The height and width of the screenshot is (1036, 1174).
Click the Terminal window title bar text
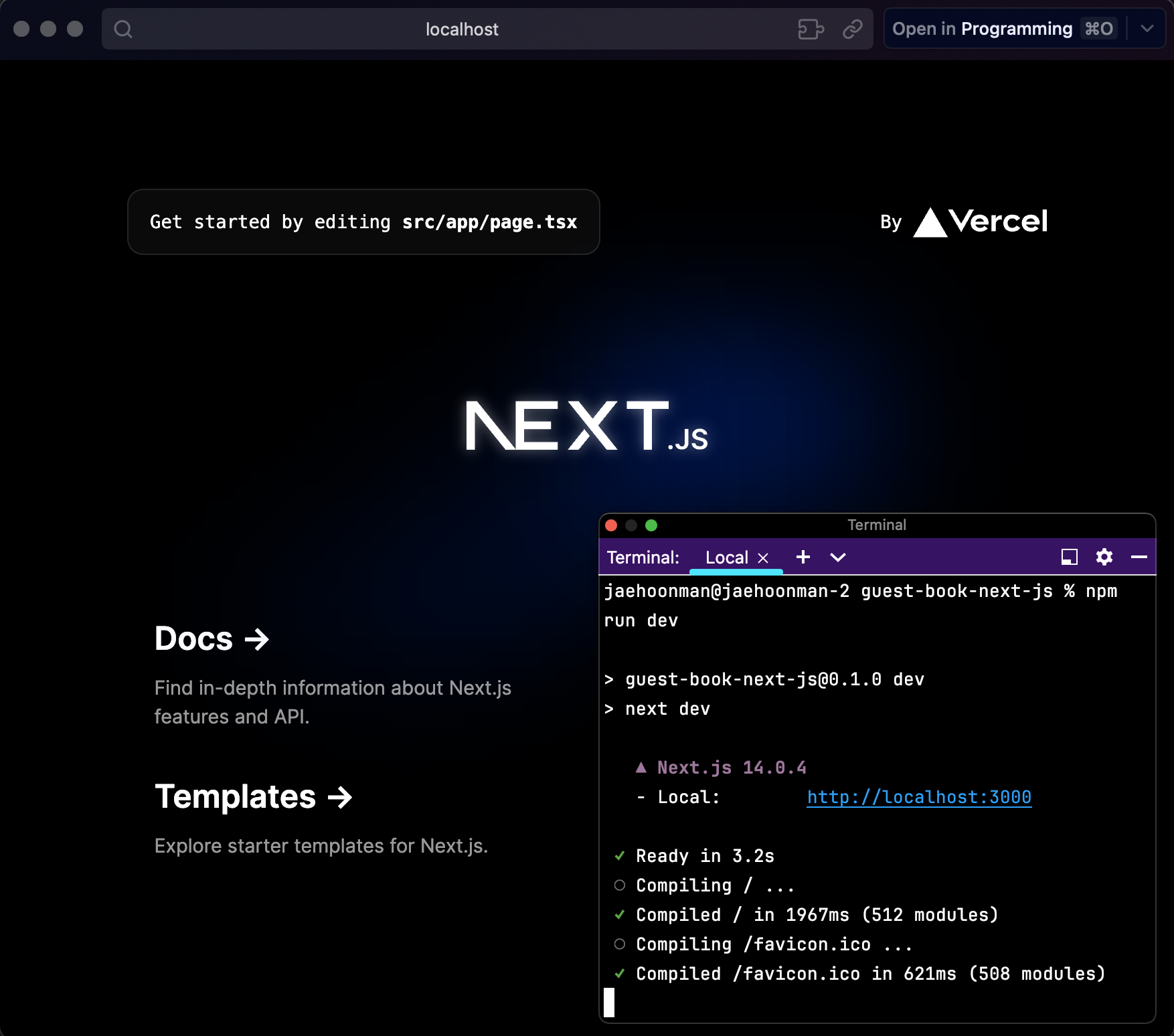(877, 525)
